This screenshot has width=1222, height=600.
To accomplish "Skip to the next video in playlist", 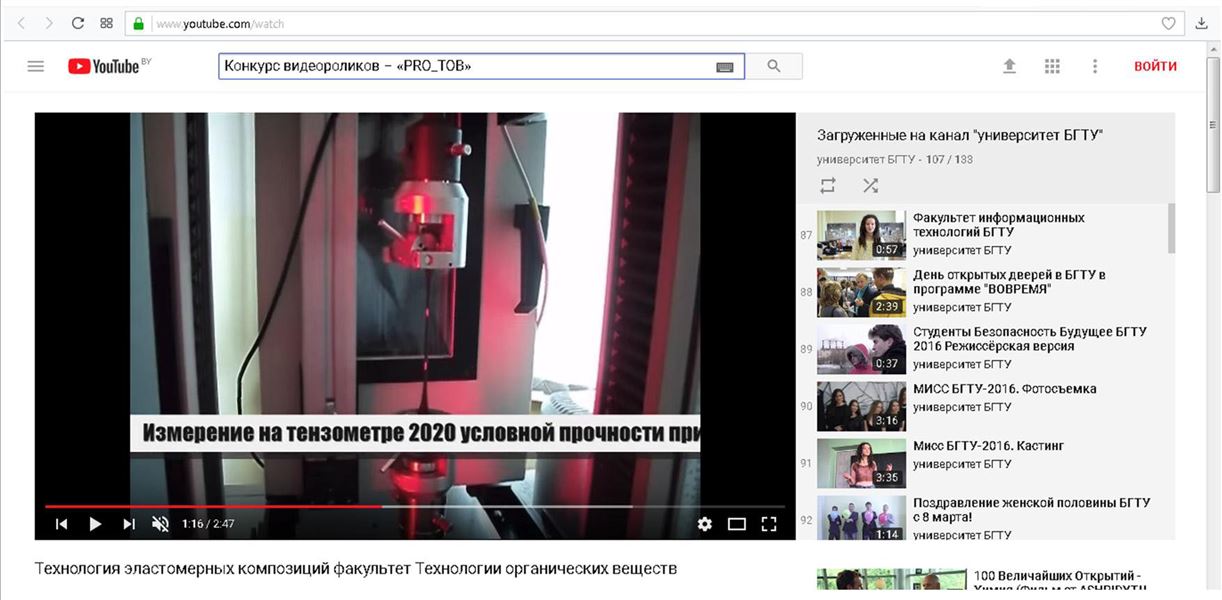I will pyautogui.click(x=129, y=523).
